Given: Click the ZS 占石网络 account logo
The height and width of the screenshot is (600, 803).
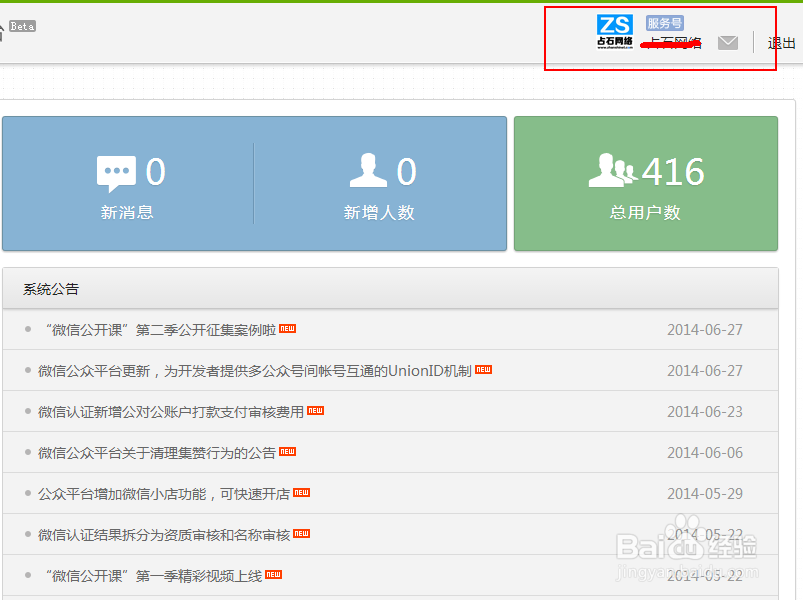Looking at the screenshot, I should [614, 30].
